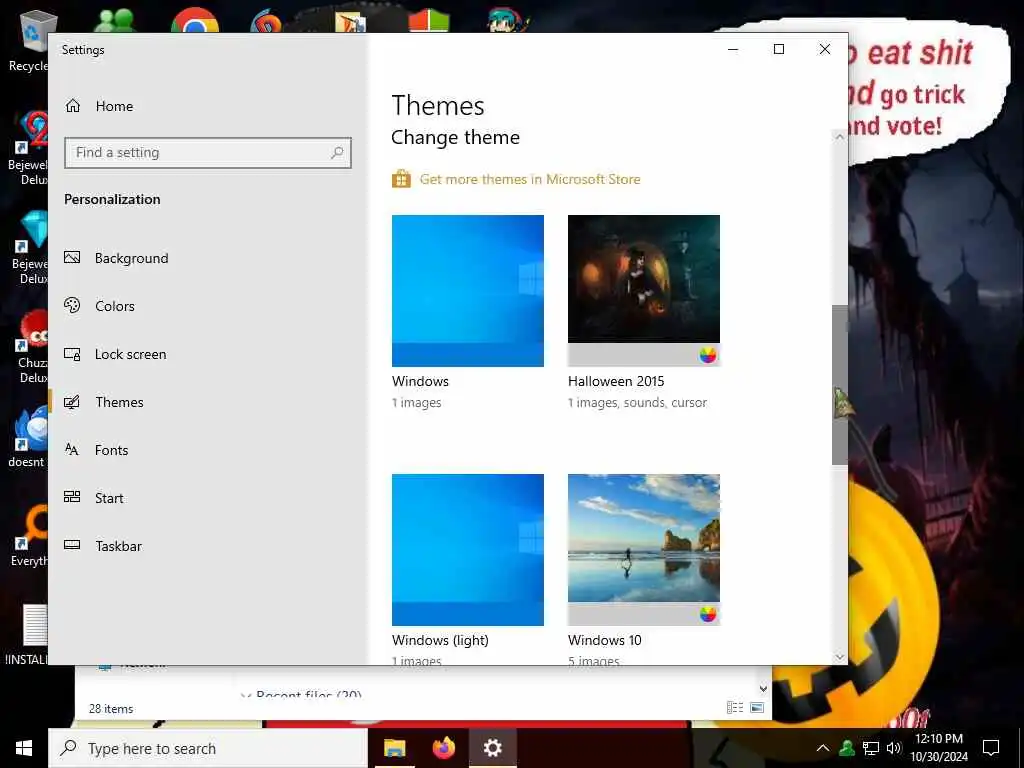Maximize the Settings window

778,49
